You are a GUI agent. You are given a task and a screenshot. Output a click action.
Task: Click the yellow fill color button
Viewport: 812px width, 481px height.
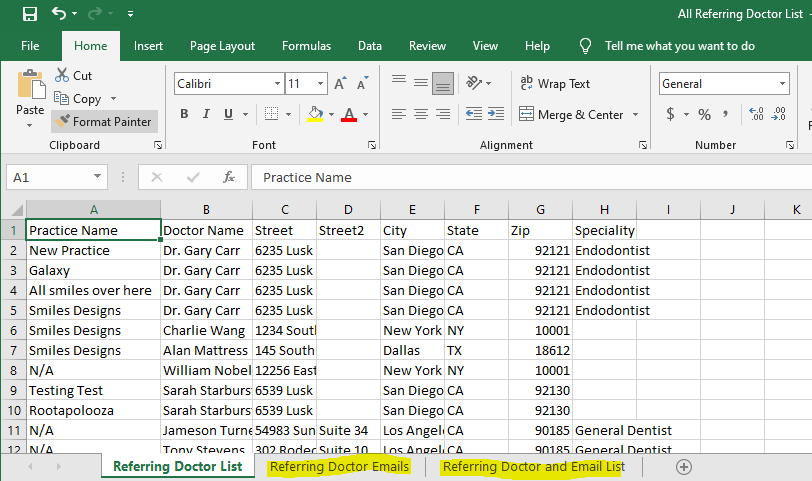[x=316, y=114]
